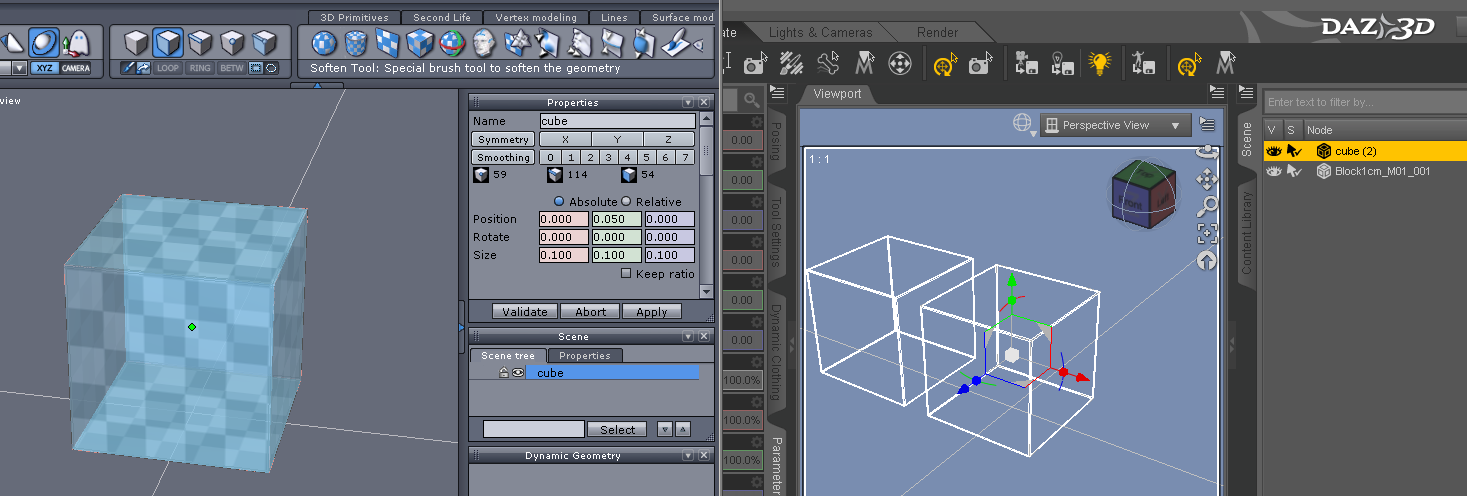Viewport: 1467px width, 496px height.
Task: Toggle the XYZ manipulator mode
Action: tap(43, 68)
